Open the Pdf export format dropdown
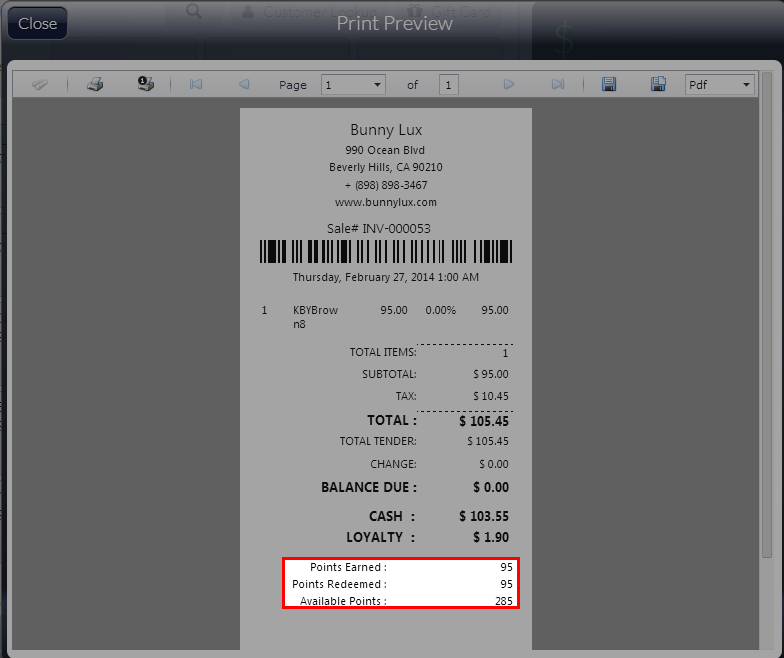Viewport: 784px width, 658px height. pos(746,85)
